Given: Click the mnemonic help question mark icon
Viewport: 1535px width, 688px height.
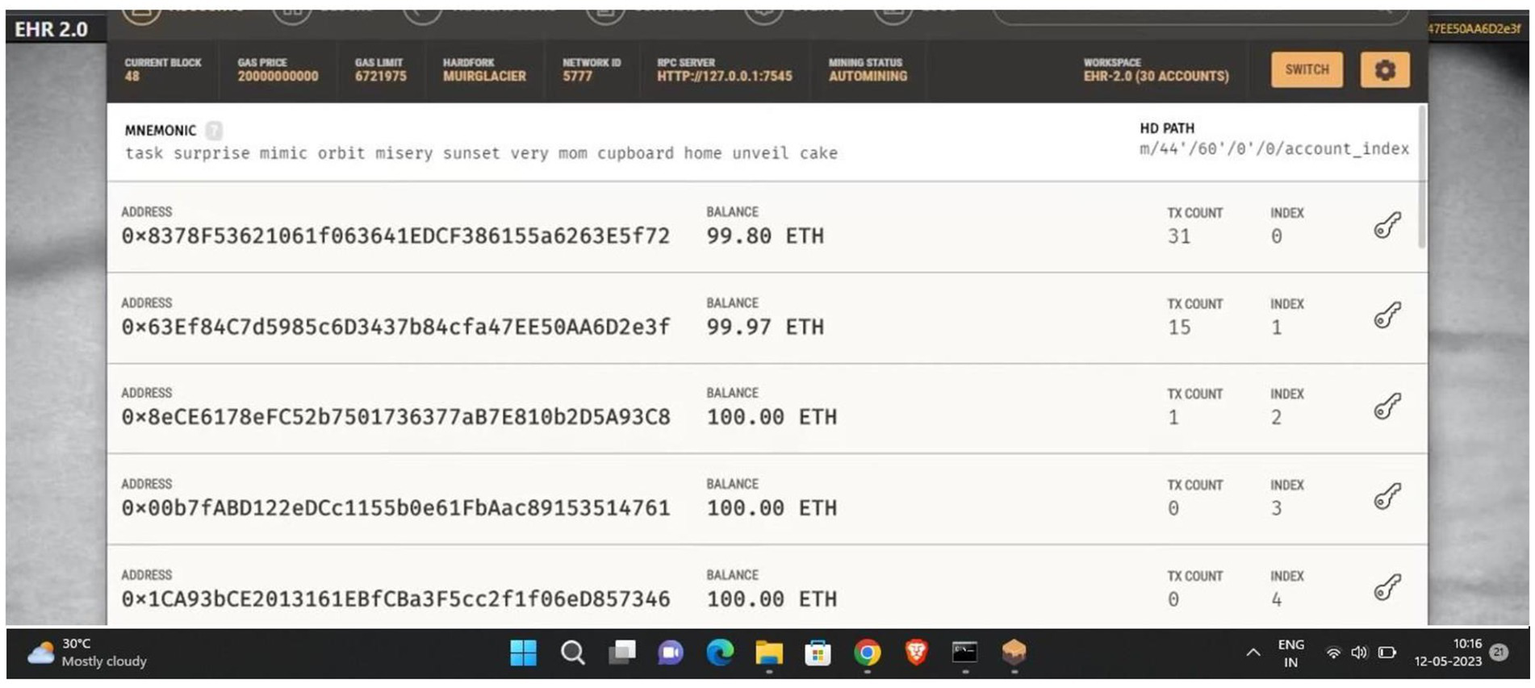Looking at the screenshot, I should [x=214, y=131].
